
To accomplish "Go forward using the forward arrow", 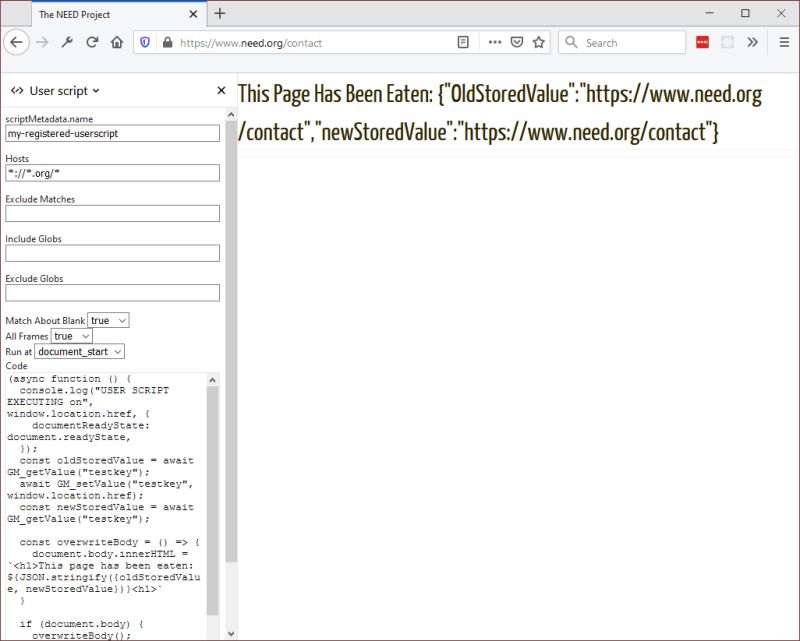I will pyautogui.click(x=44, y=43).
